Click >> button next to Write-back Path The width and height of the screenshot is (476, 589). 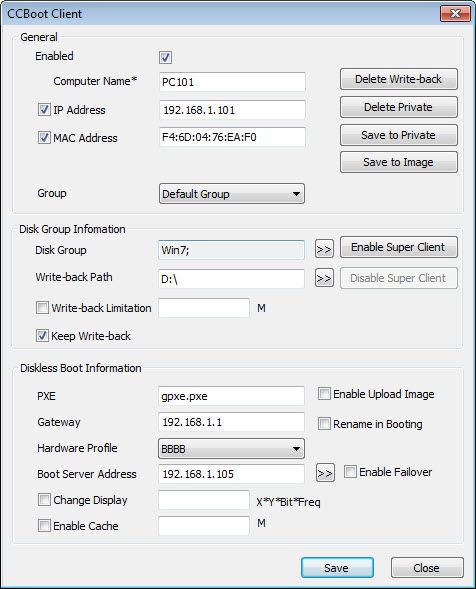tap(324, 278)
